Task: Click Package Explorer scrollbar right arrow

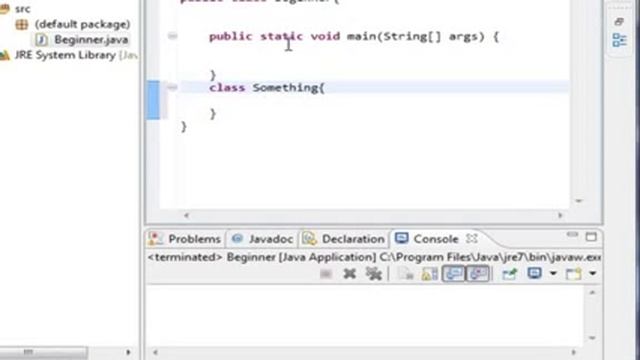Action: coord(128,352)
